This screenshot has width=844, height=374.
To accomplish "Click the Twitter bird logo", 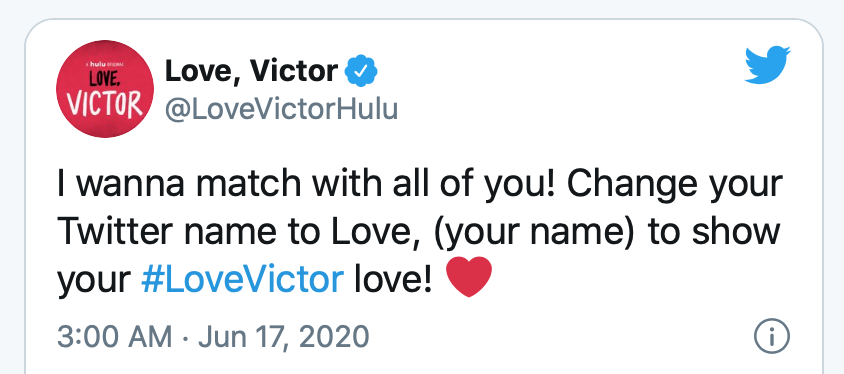I will (768, 65).
